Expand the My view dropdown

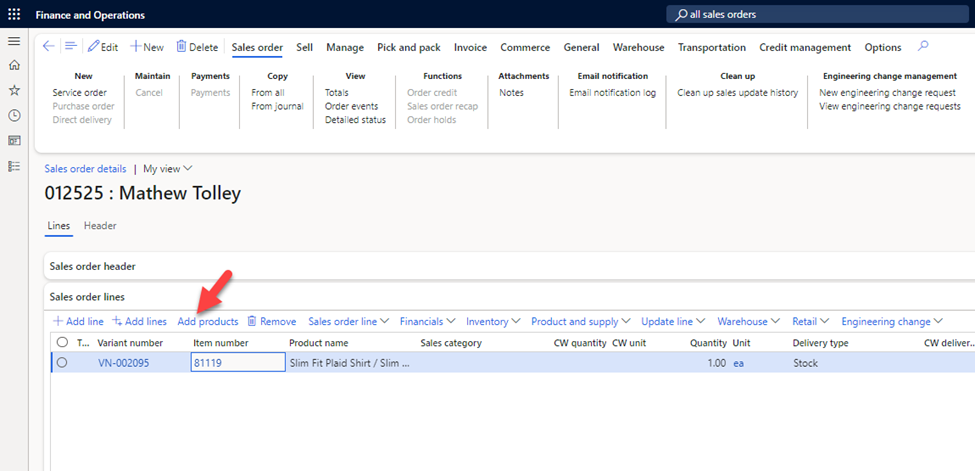click(168, 169)
